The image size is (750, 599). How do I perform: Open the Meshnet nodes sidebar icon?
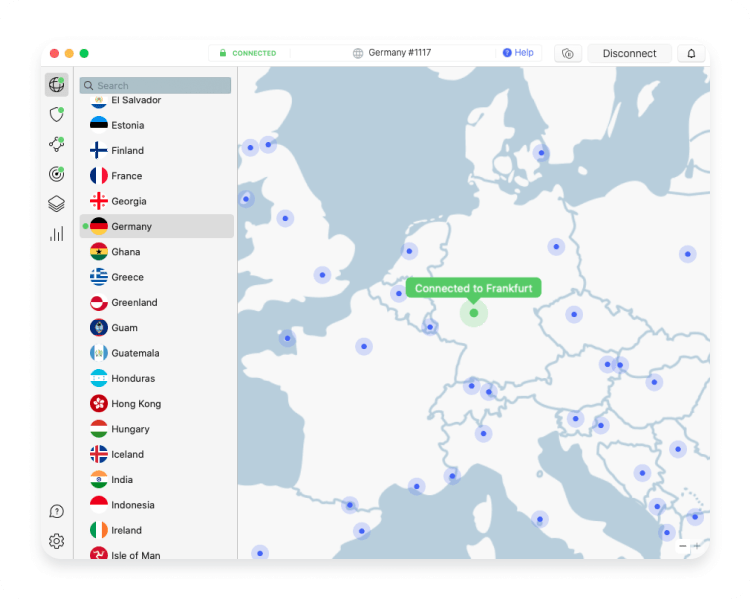pyautogui.click(x=56, y=144)
